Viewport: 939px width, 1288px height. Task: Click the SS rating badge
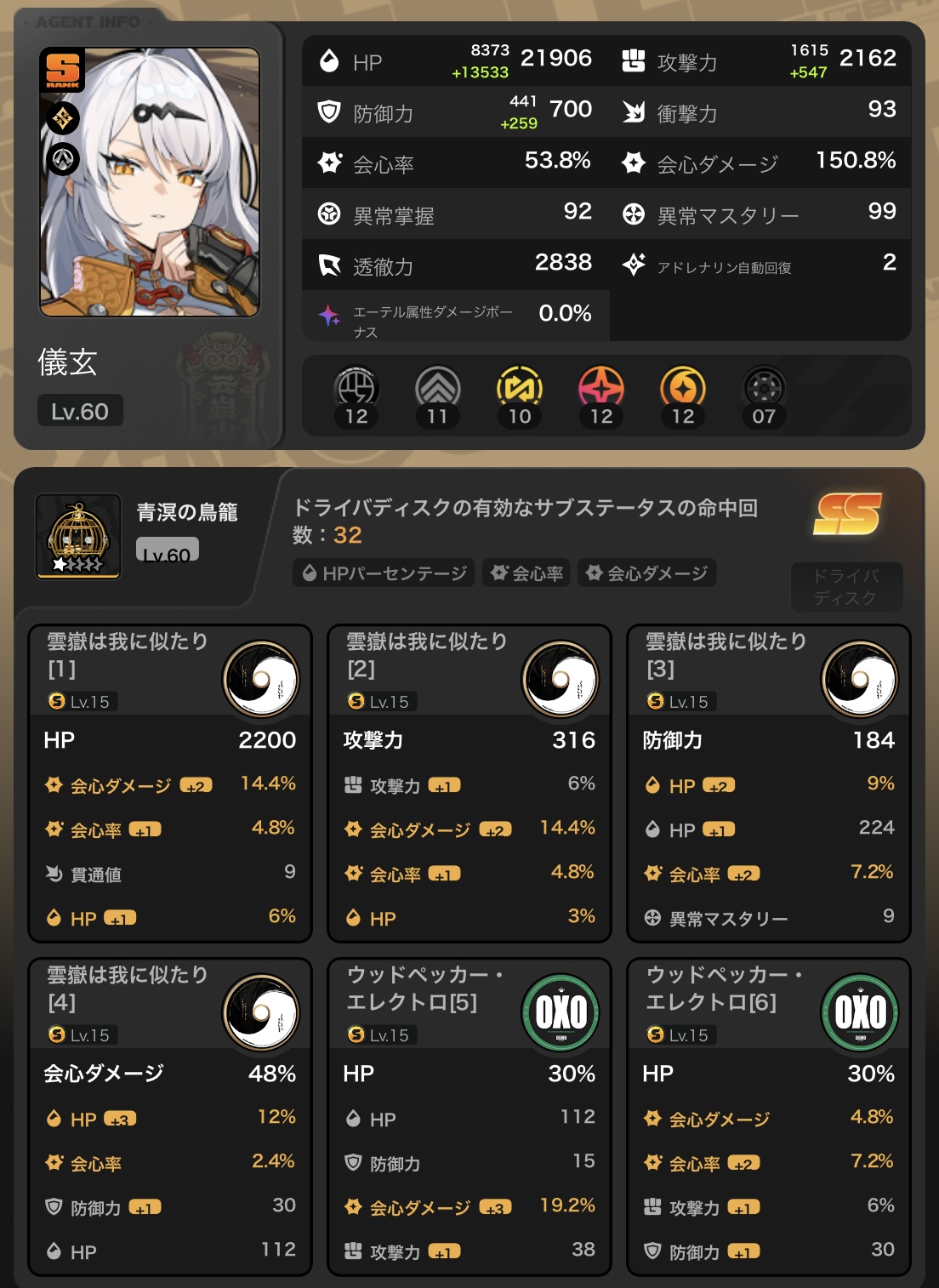click(847, 514)
